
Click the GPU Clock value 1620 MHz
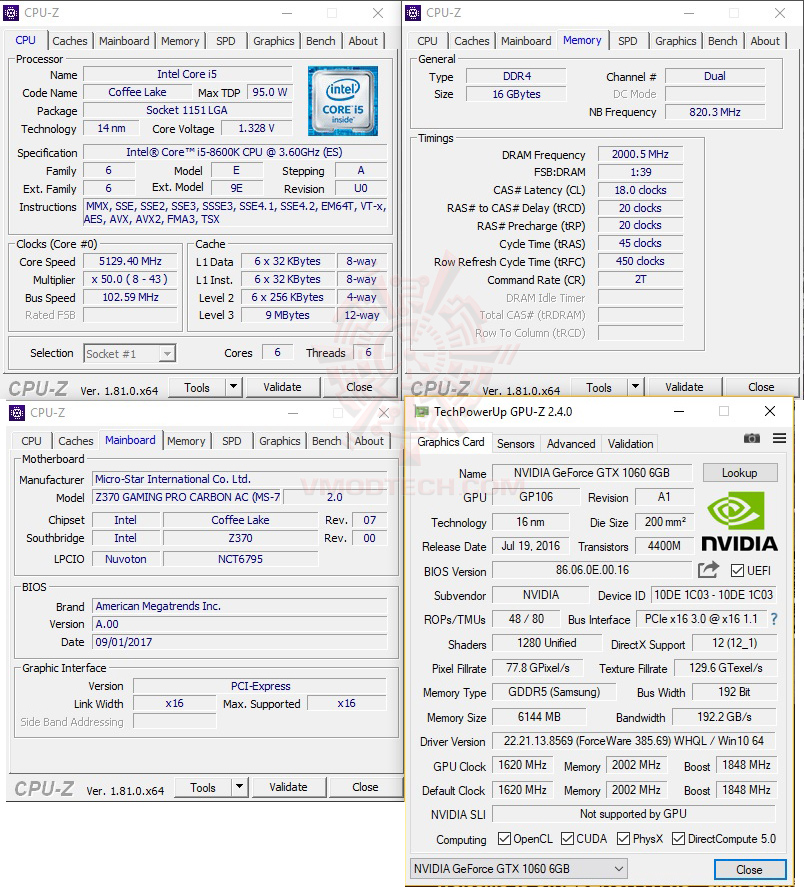pos(522,765)
